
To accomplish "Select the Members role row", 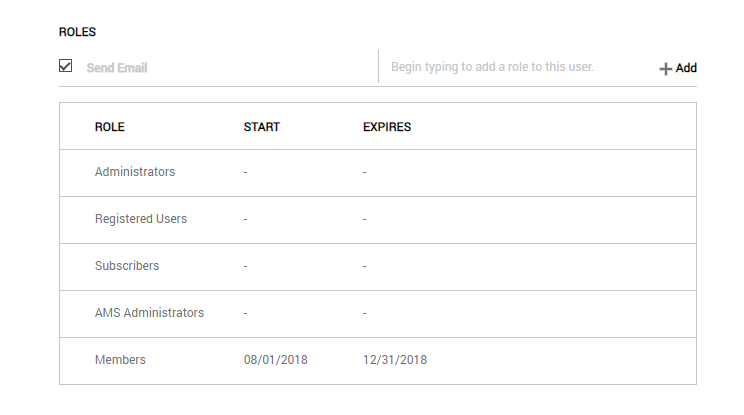I will point(120,360).
